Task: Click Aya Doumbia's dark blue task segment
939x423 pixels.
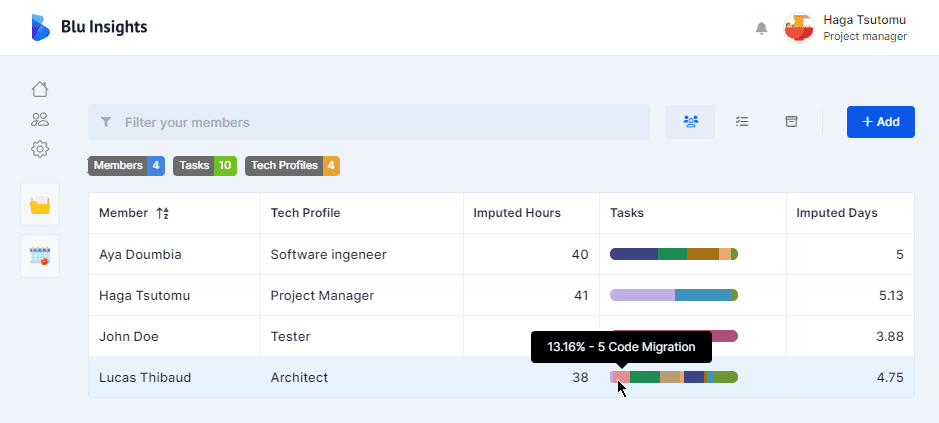Action: point(634,254)
